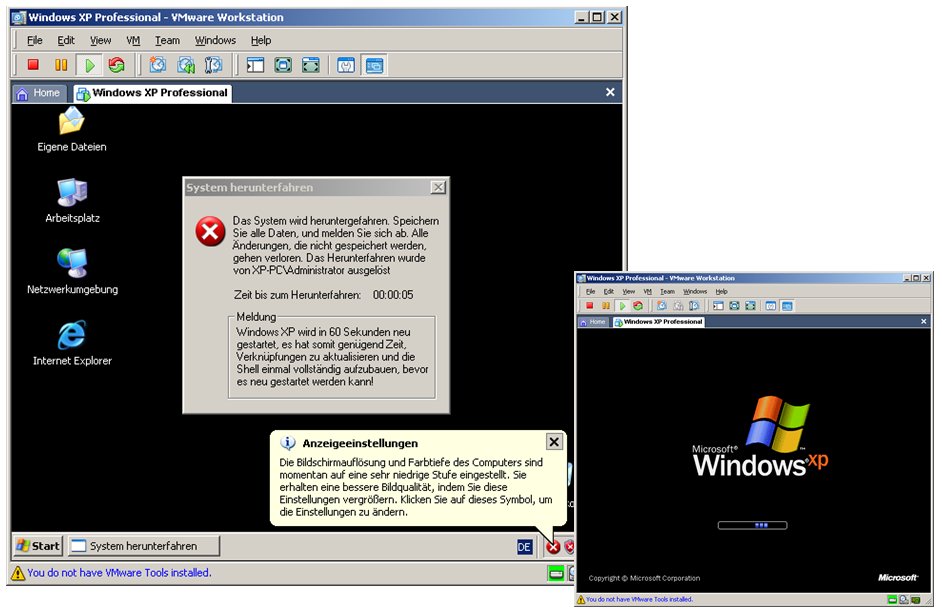The width and height of the screenshot is (942, 615).
Task: Click the Suspend button in small VMware window
Action: point(606,306)
